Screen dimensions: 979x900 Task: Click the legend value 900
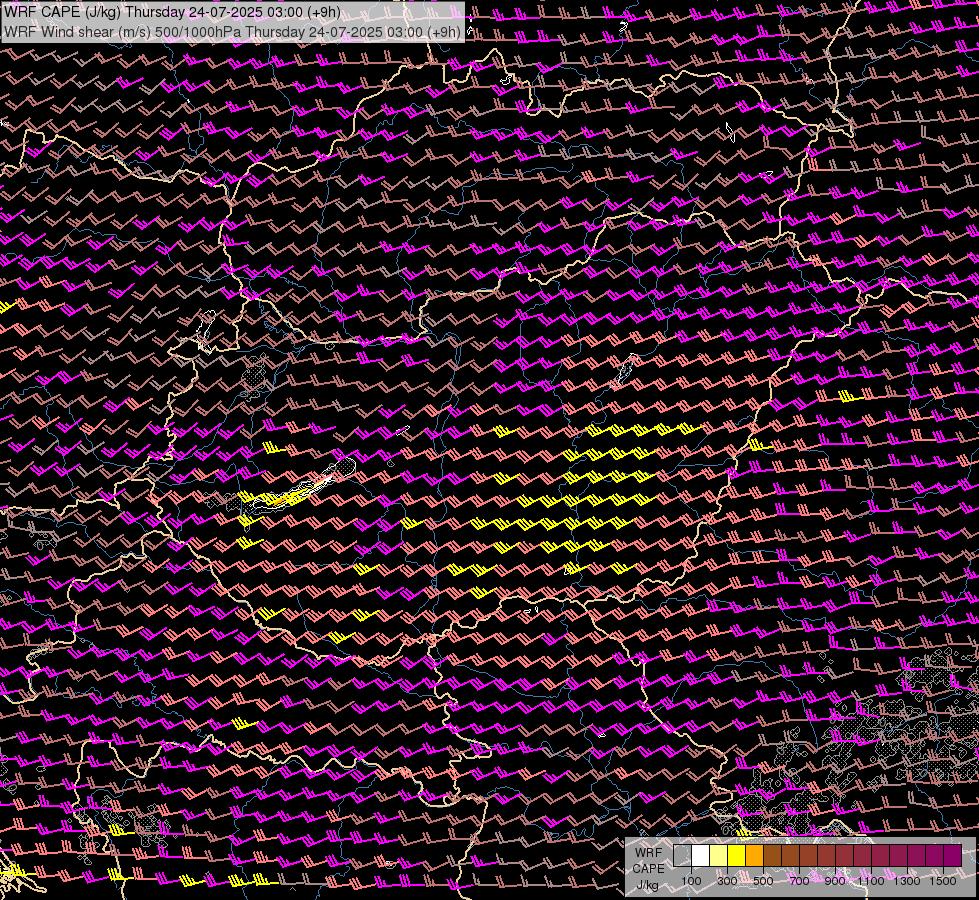(x=835, y=881)
